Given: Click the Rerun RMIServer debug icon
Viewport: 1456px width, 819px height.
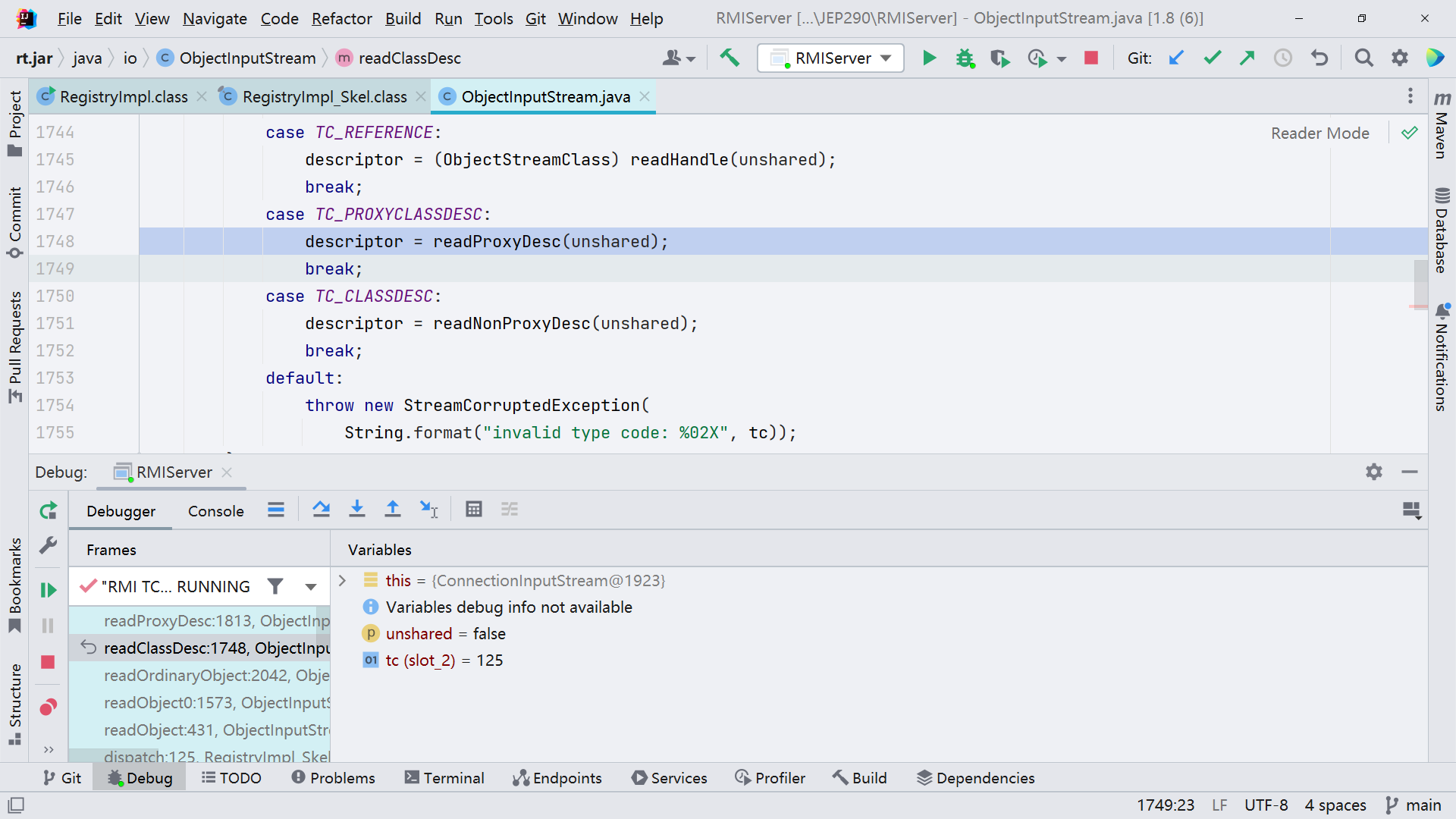Looking at the screenshot, I should click(x=48, y=511).
